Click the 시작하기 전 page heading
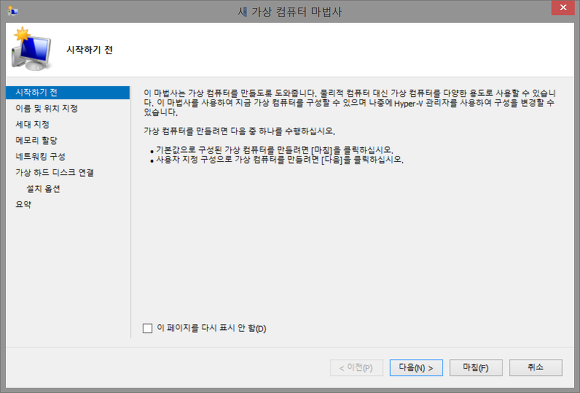The image size is (580, 393). 90,50
